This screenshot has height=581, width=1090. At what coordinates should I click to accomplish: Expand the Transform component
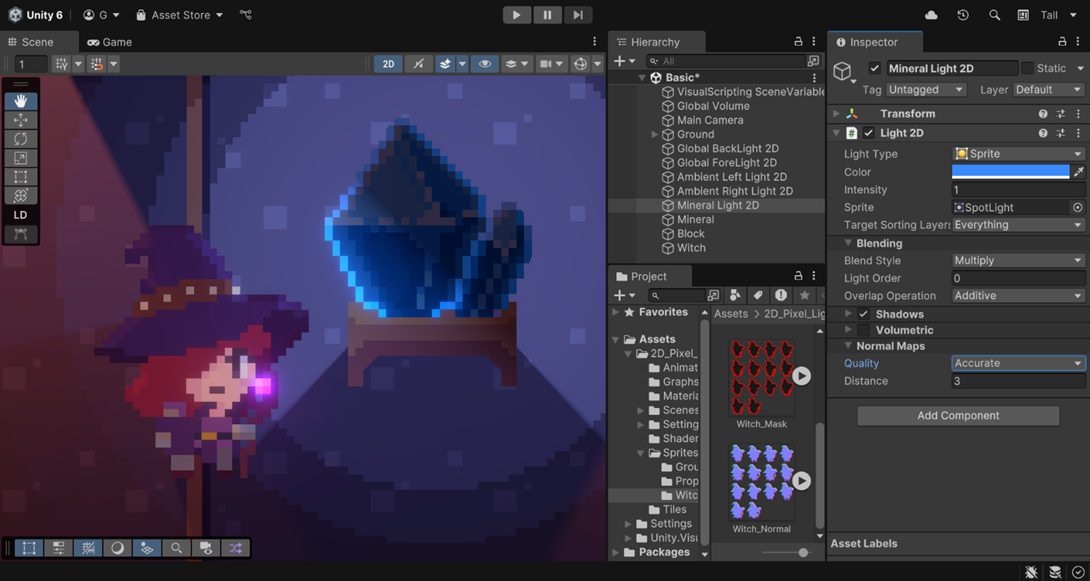836,114
